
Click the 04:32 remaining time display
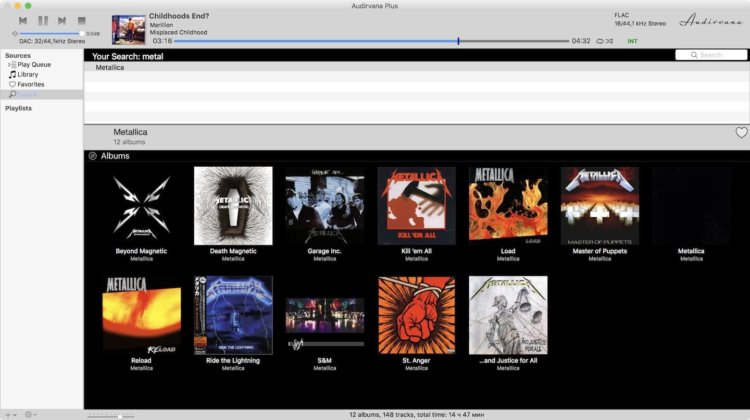click(x=581, y=41)
